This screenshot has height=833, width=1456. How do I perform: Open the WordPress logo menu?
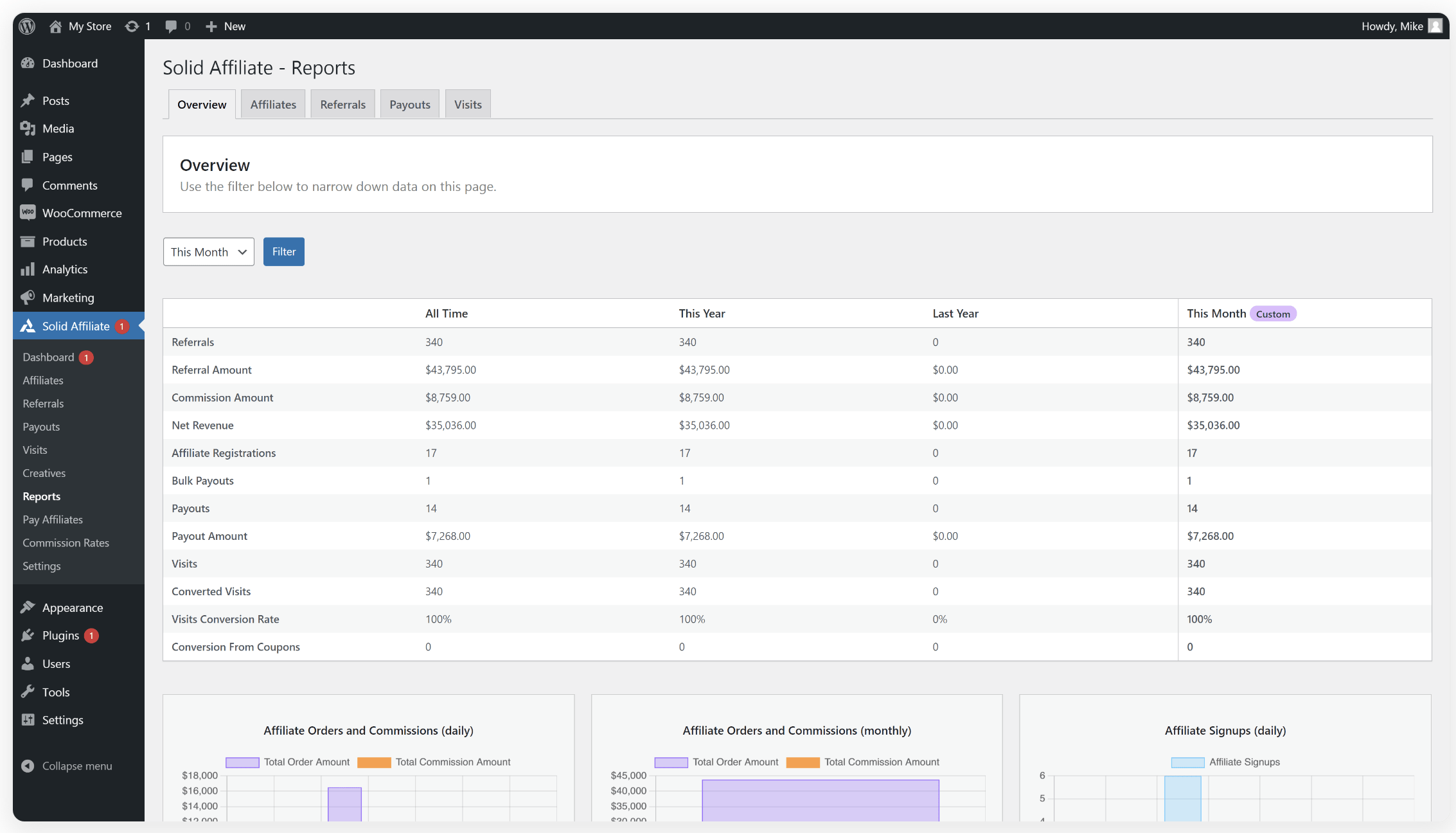click(26, 26)
